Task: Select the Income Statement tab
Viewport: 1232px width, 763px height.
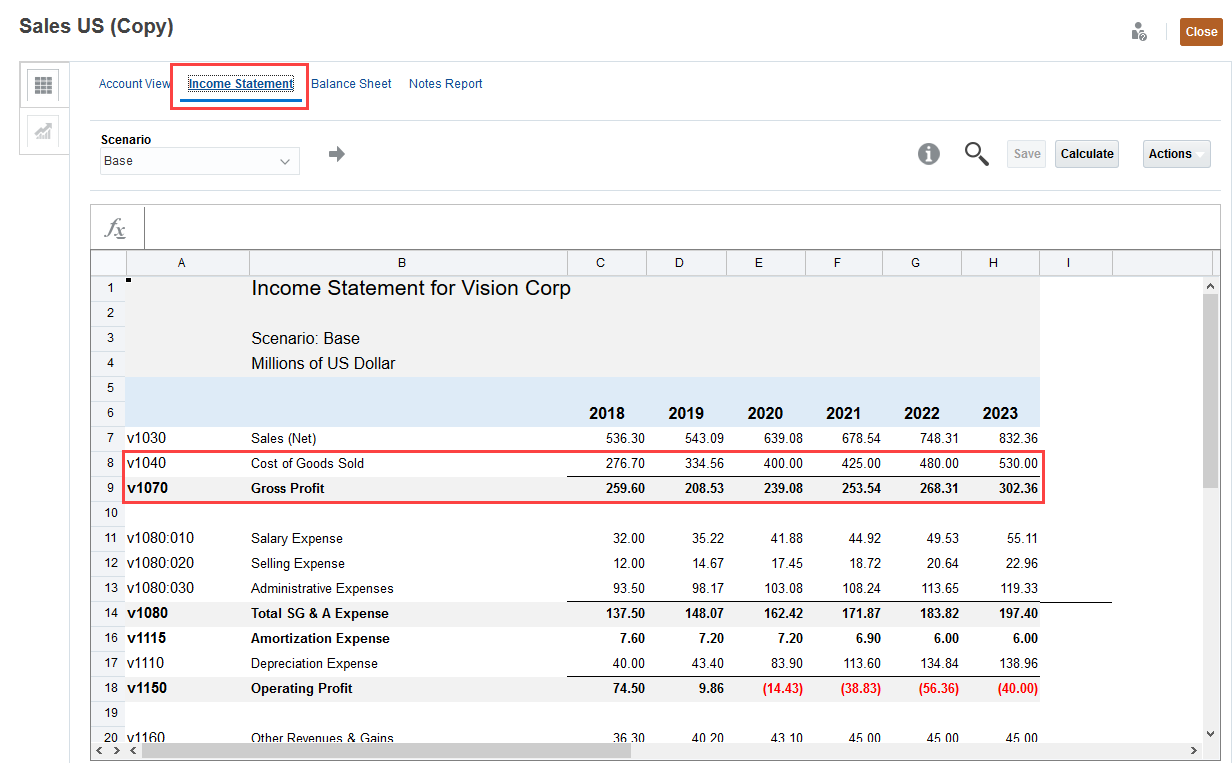Action: (x=241, y=84)
